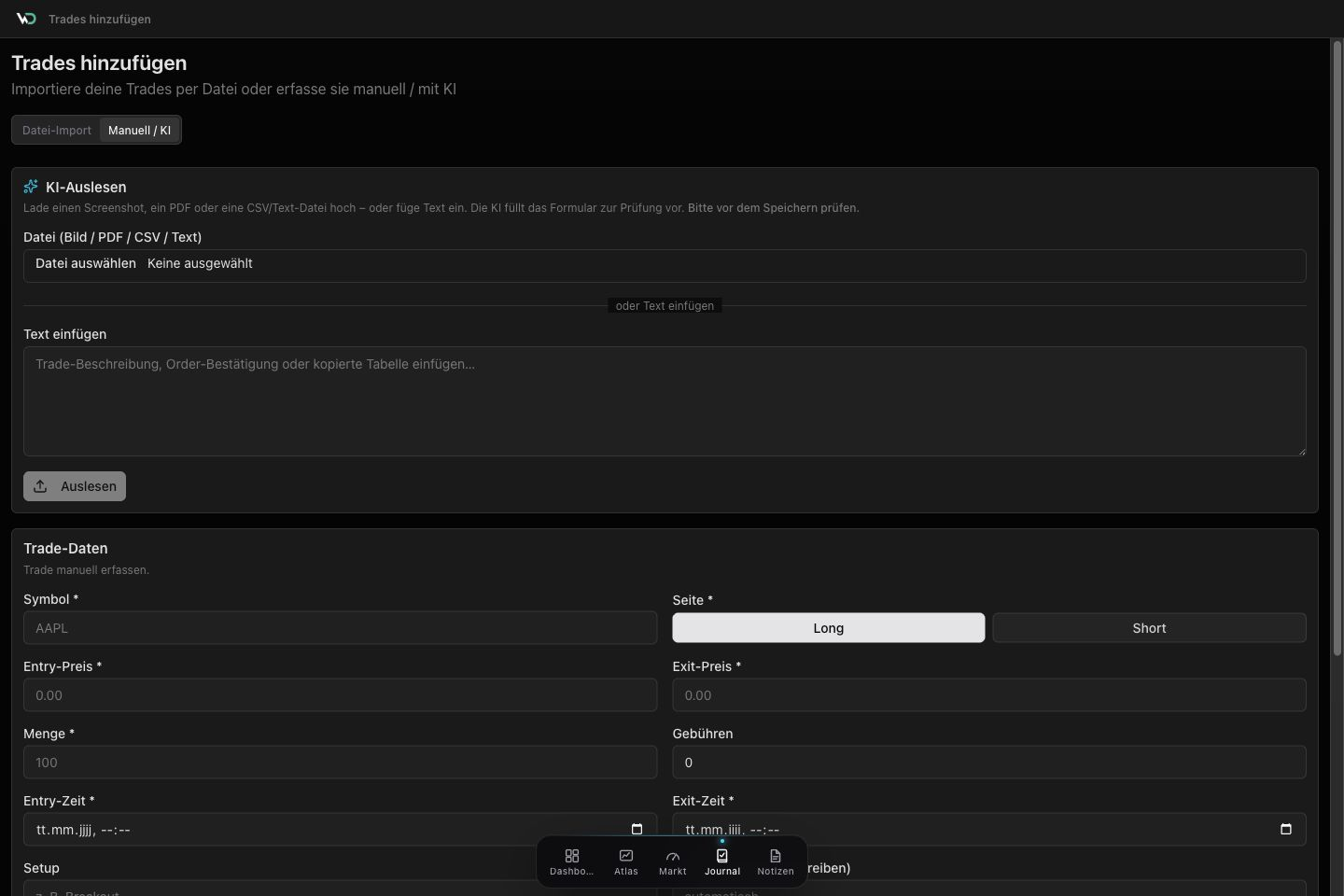Focus the Text einfügen textarea

pos(665,401)
